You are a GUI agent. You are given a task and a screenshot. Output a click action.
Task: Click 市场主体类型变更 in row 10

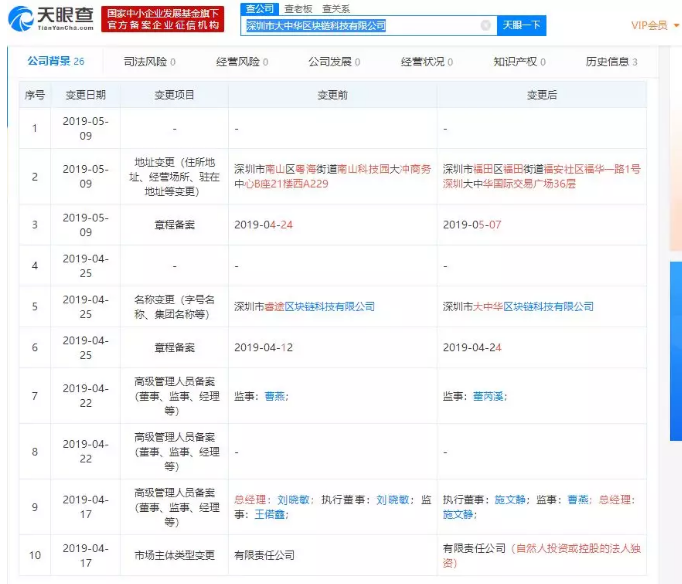(x=174, y=555)
